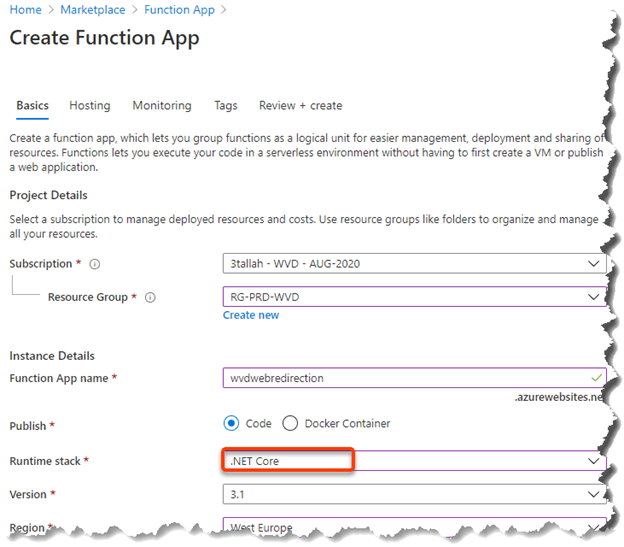624x547 pixels.
Task: Click the Function App name field
Action: pos(414,378)
